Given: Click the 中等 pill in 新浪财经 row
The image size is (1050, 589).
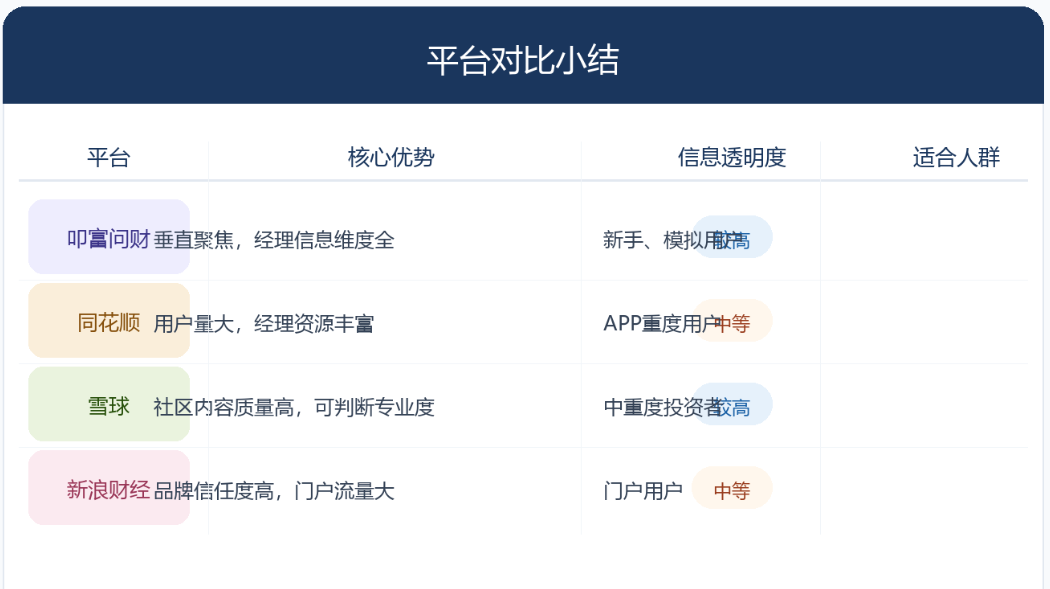Looking at the screenshot, I should coord(732,488).
